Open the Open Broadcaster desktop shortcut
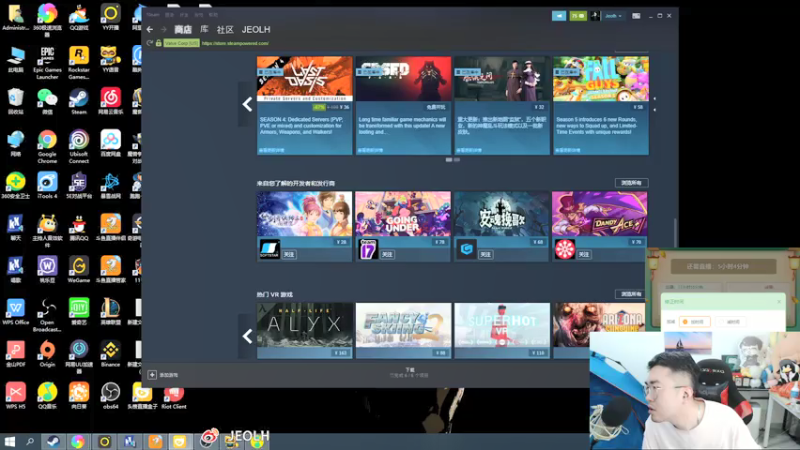Screen dimensions: 800x450 (47, 315)
